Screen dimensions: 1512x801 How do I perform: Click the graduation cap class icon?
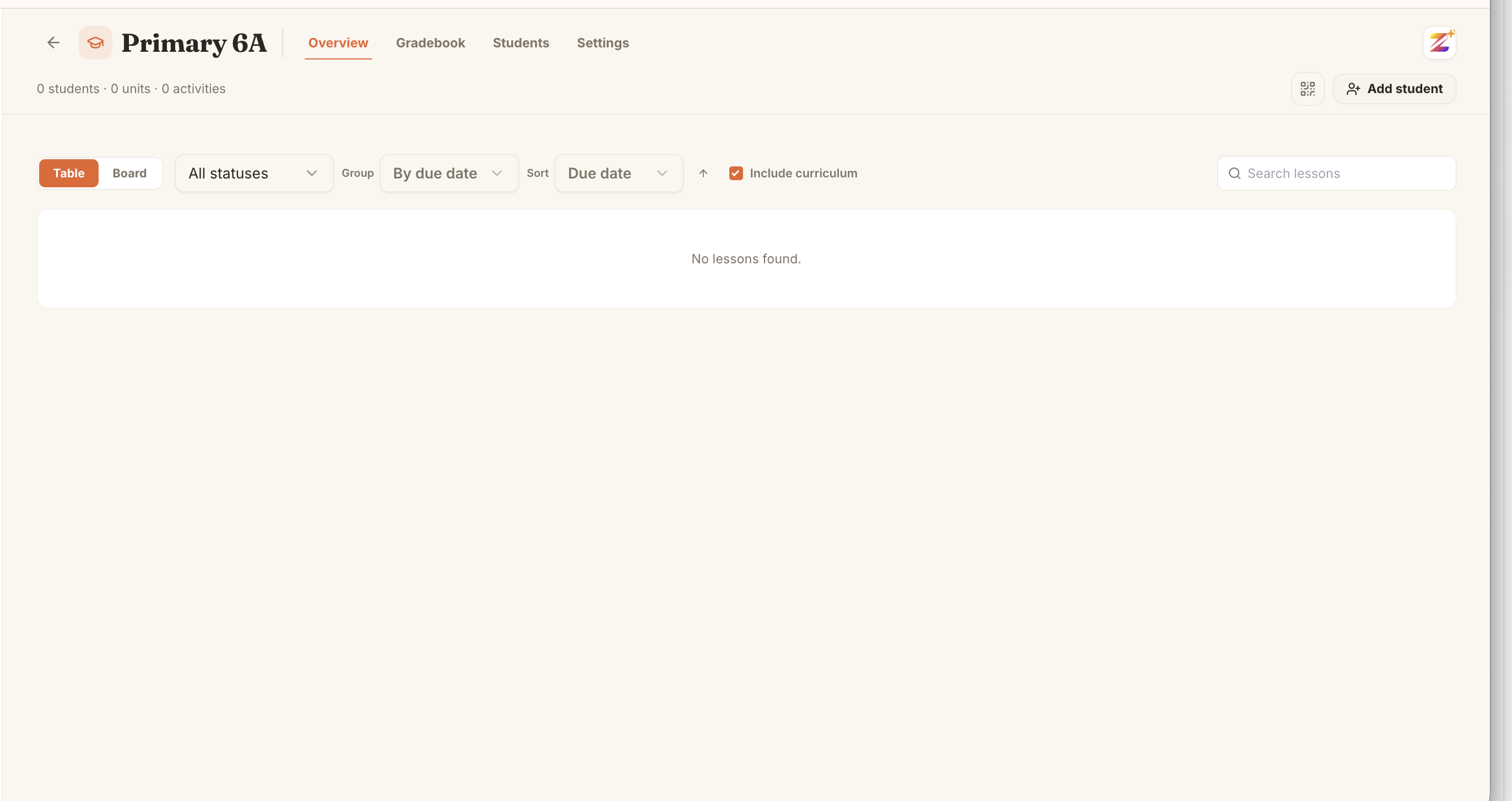click(x=96, y=42)
